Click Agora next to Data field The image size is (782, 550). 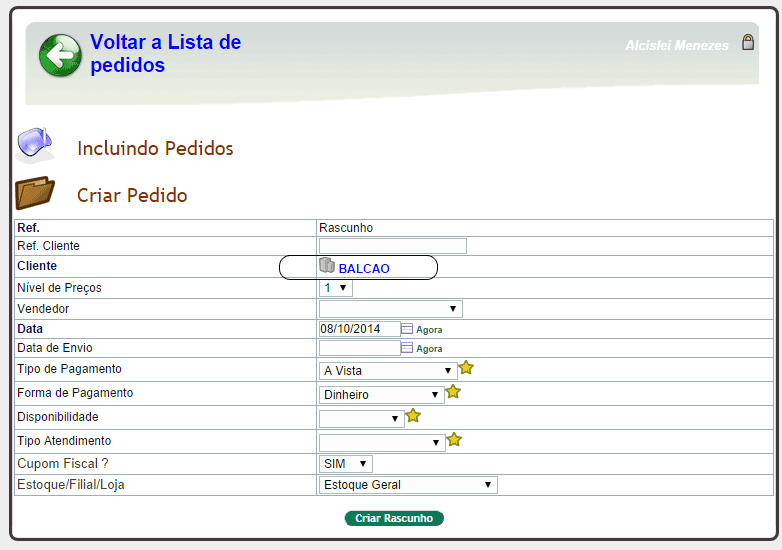[x=429, y=330]
